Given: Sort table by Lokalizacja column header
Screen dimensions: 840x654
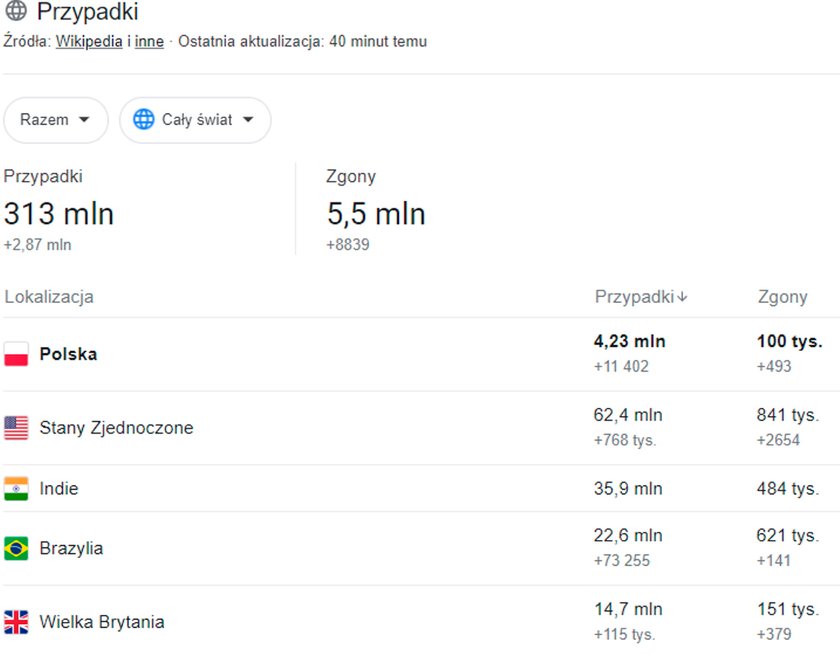Looking at the screenshot, I should 49,297.
